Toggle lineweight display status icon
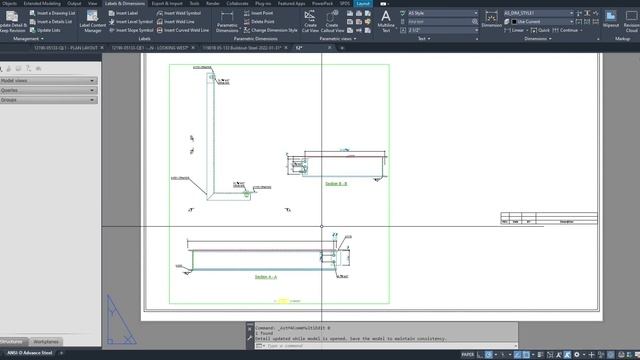 [x=541, y=355]
